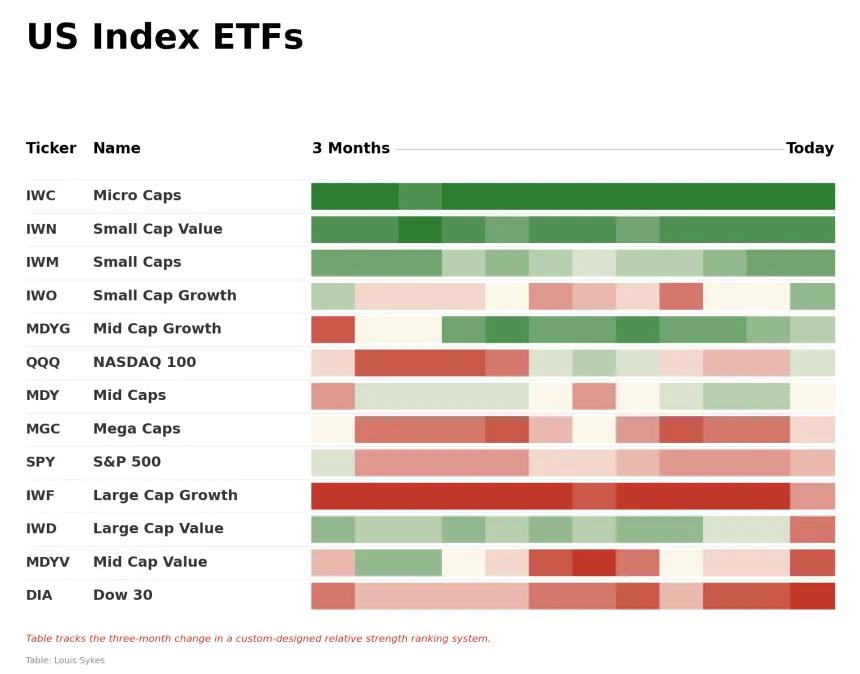This screenshot has height=674, width=860.
Task: Click the NASDAQ 100 row name
Action: tap(145, 363)
